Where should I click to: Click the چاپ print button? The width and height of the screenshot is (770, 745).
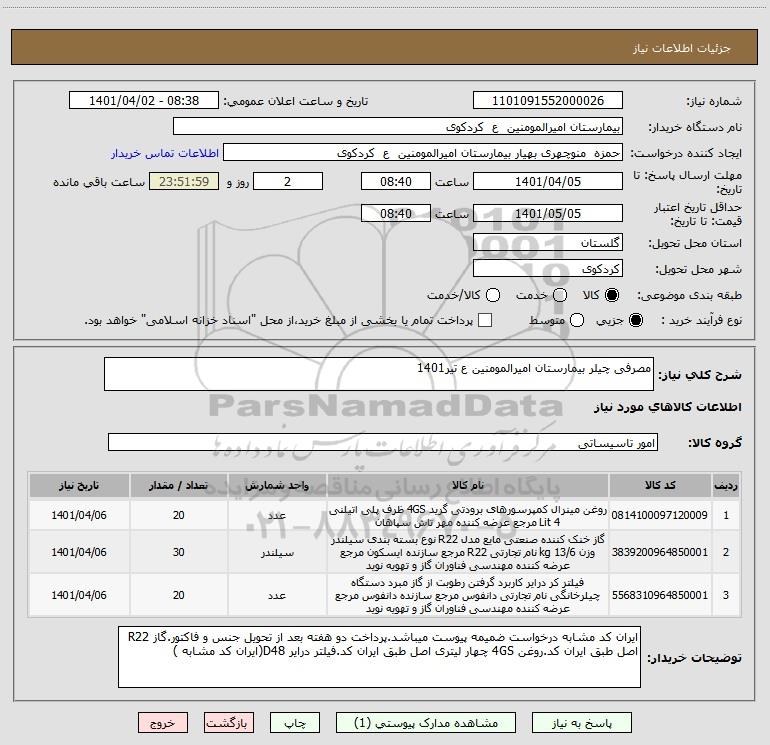tap(295, 723)
